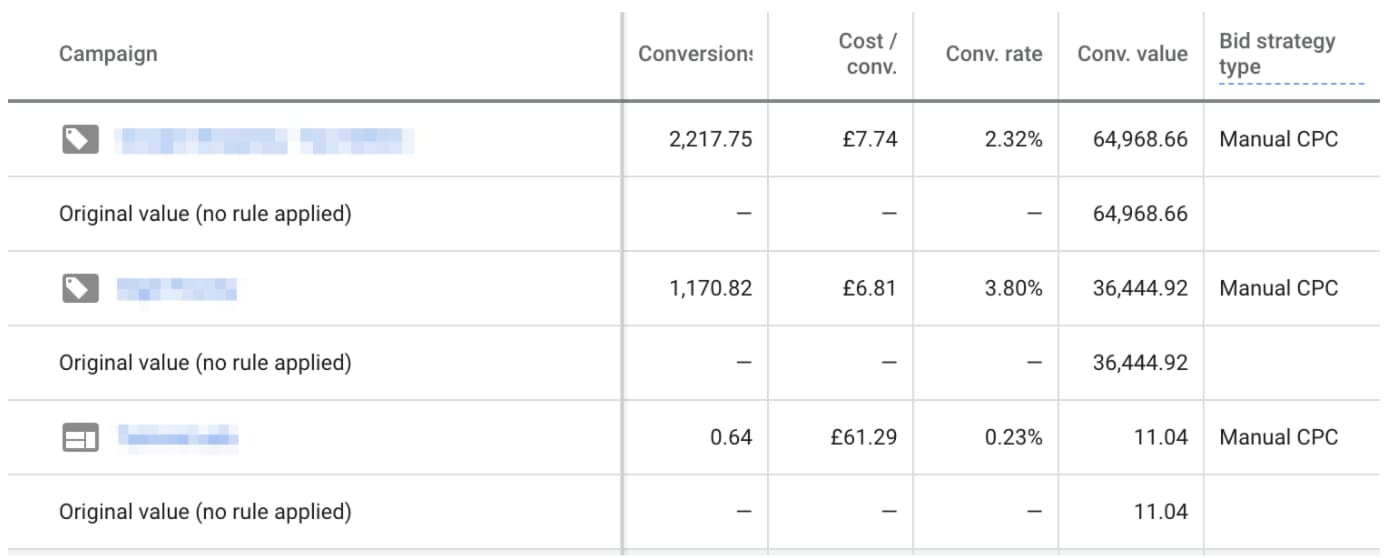
Task: Click the Bid strategy type column header
Action: [1276, 54]
